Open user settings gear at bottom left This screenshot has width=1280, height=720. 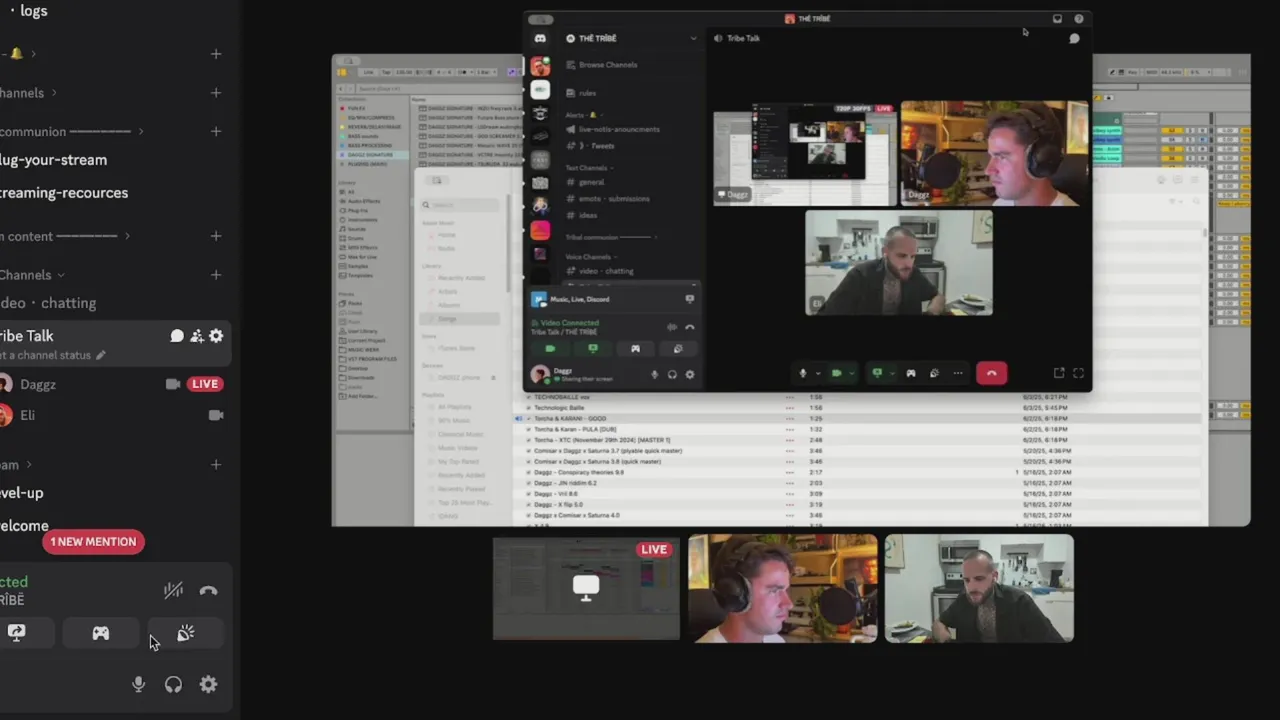click(x=208, y=685)
